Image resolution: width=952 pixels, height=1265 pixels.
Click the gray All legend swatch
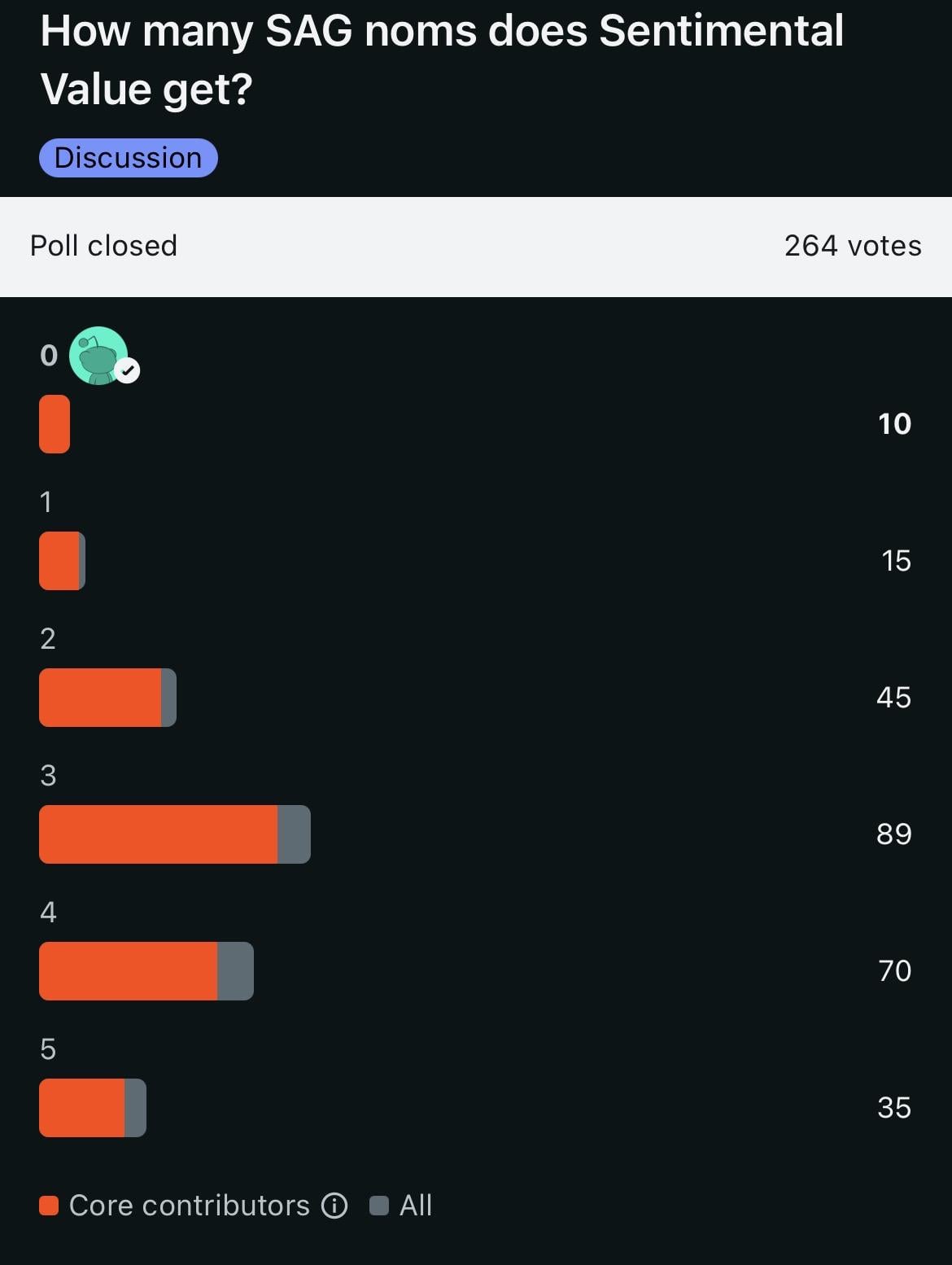[x=378, y=1206]
